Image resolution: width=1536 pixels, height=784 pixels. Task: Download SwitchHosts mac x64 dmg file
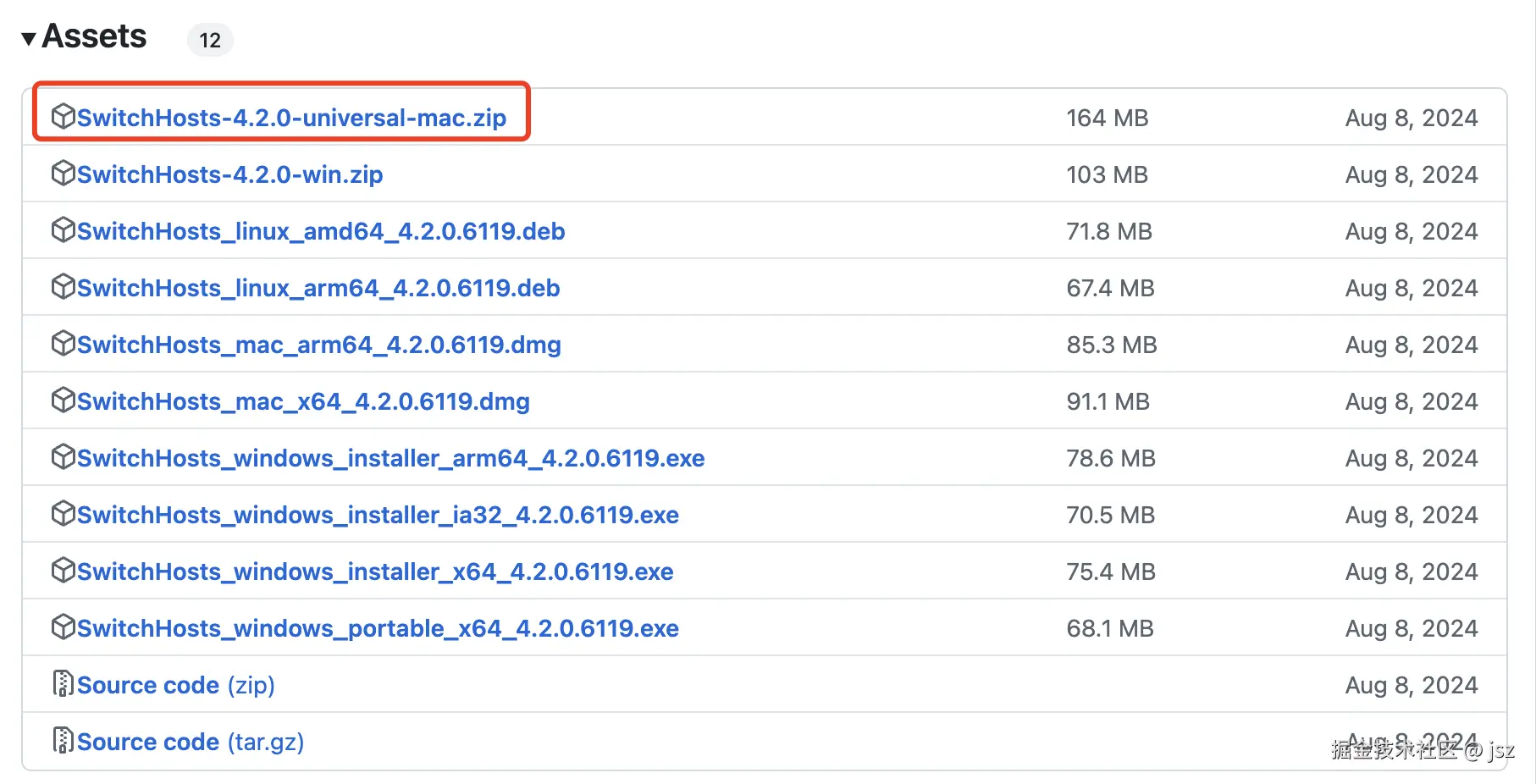pos(303,401)
